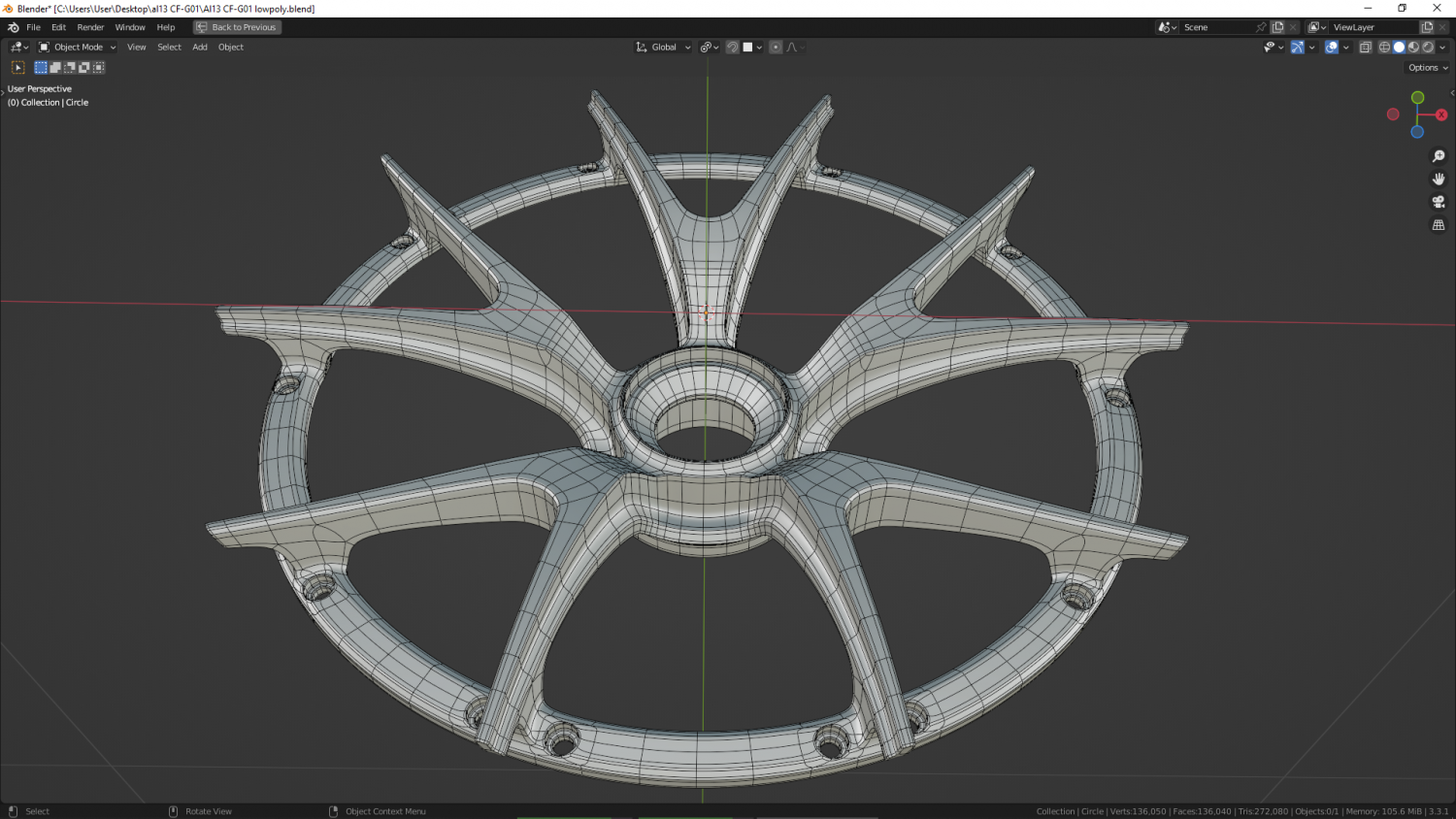Switch to rendered shading
Image resolution: width=1456 pixels, height=819 pixels.
click(x=1428, y=47)
